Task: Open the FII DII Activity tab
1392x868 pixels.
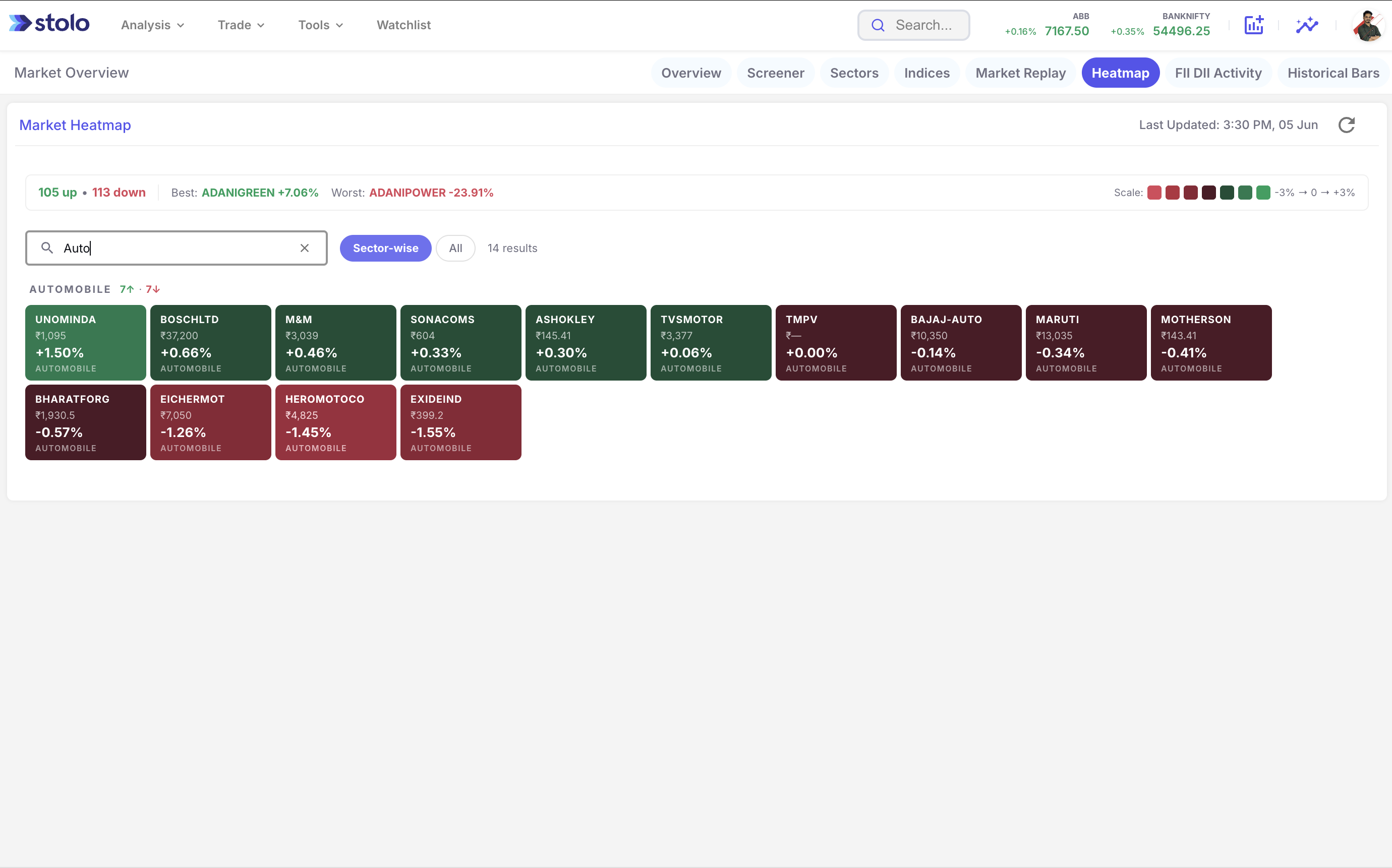Action: click(1218, 73)
